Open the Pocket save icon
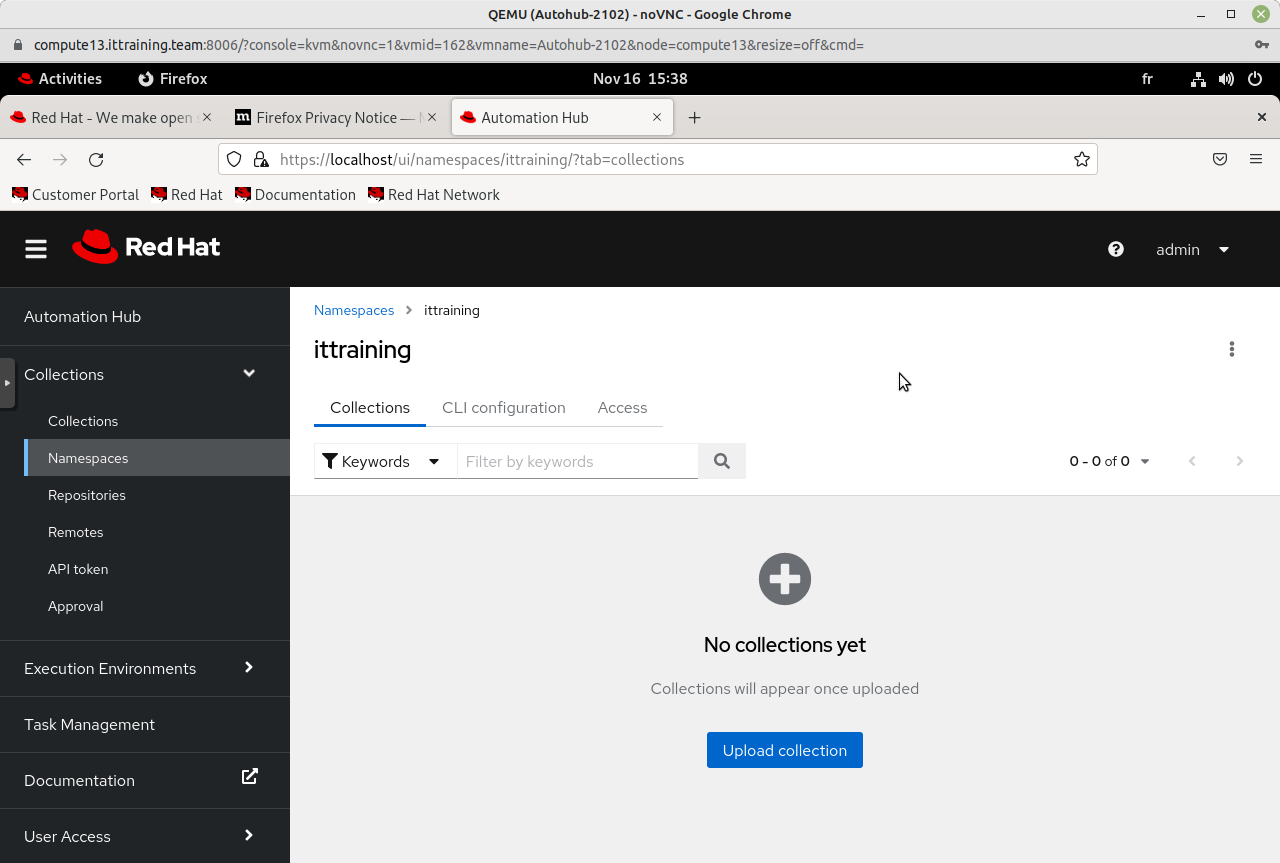This screenshot has width=1280, height=863. 1220,159
